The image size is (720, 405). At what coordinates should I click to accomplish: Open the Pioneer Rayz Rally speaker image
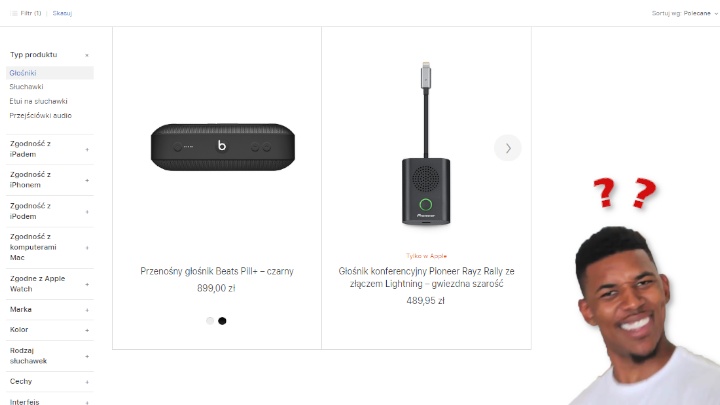pyautogui.click(x=426, y=144)
